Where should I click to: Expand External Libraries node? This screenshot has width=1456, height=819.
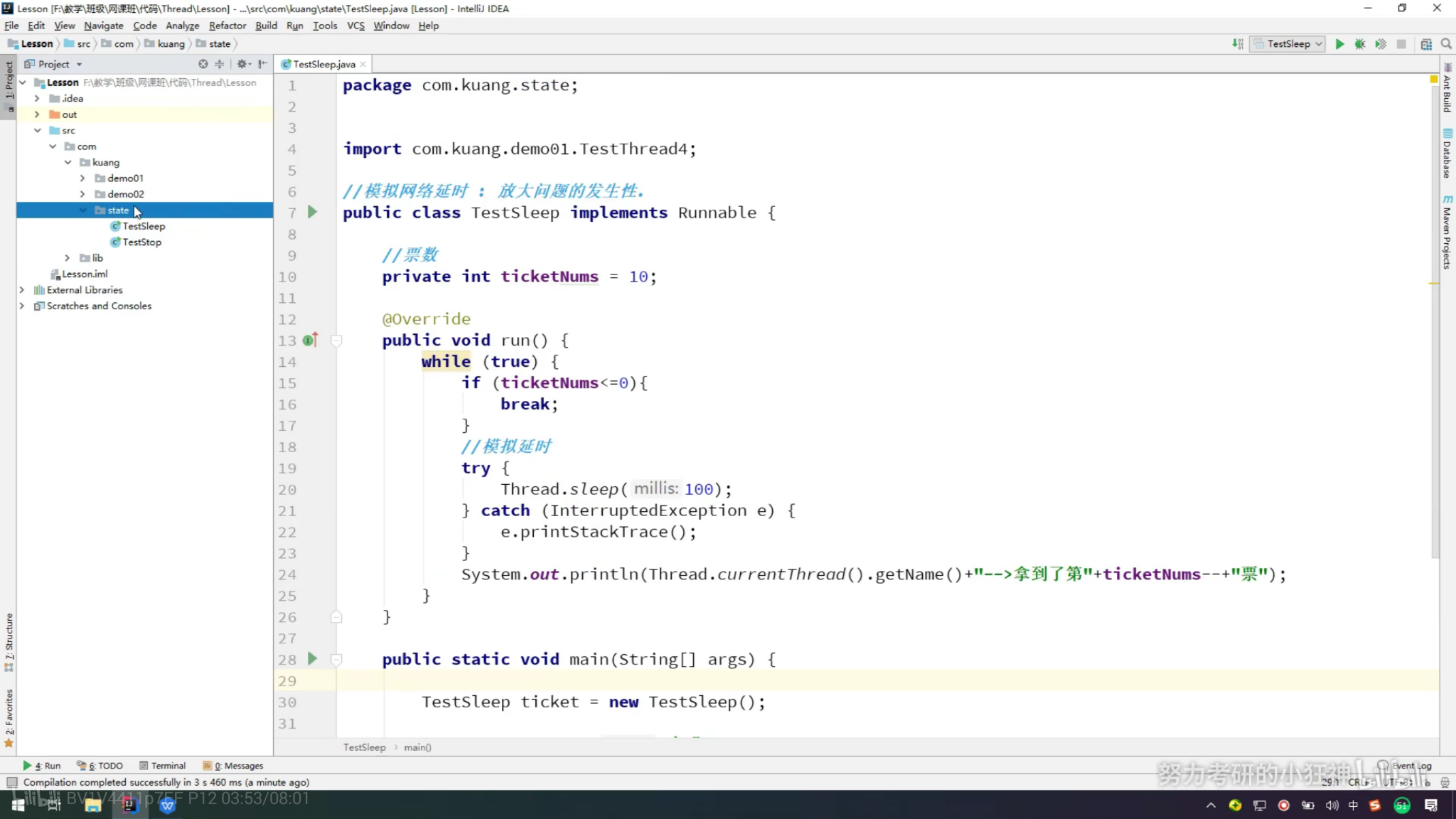point(22,290)
